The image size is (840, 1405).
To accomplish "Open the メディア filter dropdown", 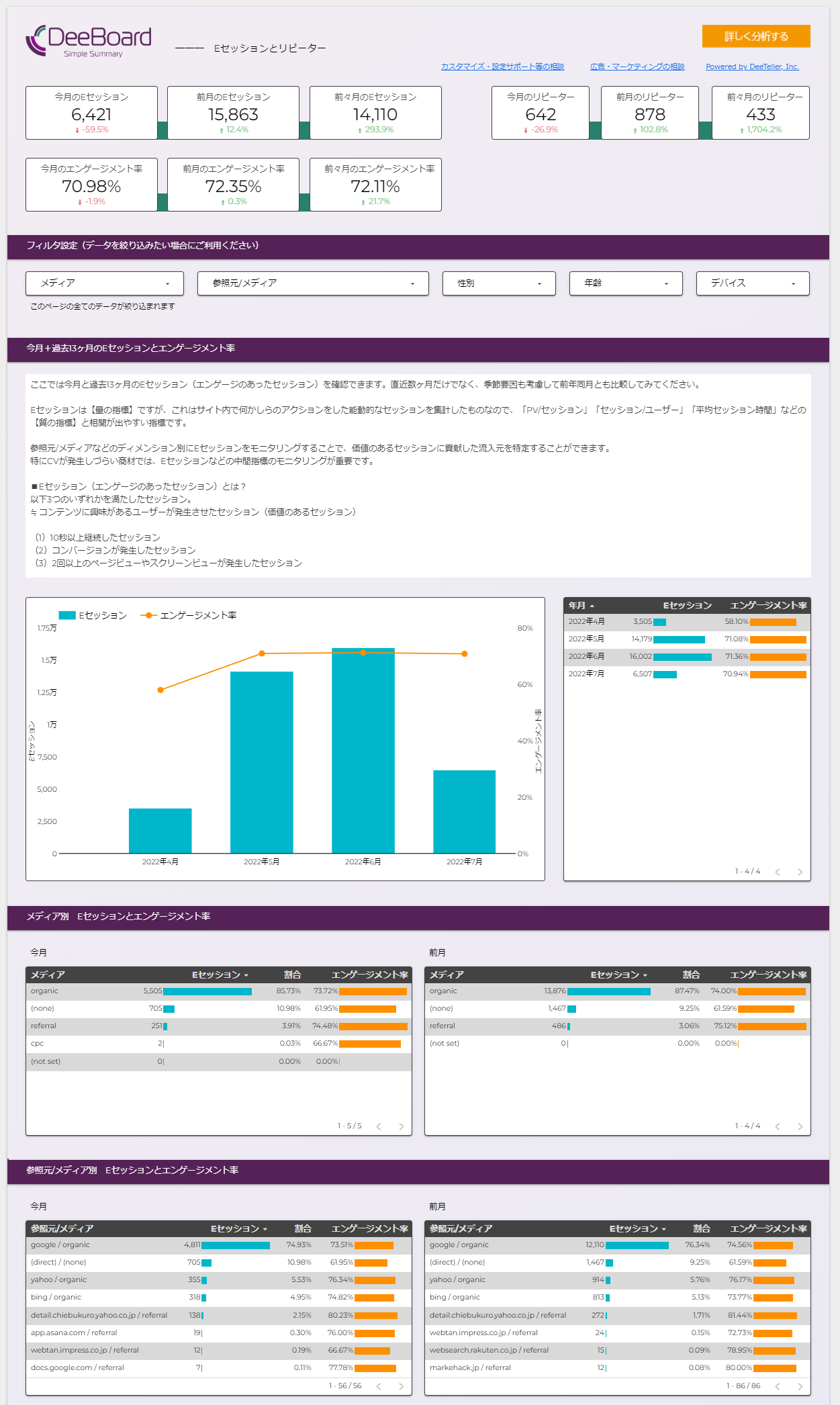I will click(x=105, y=283).
